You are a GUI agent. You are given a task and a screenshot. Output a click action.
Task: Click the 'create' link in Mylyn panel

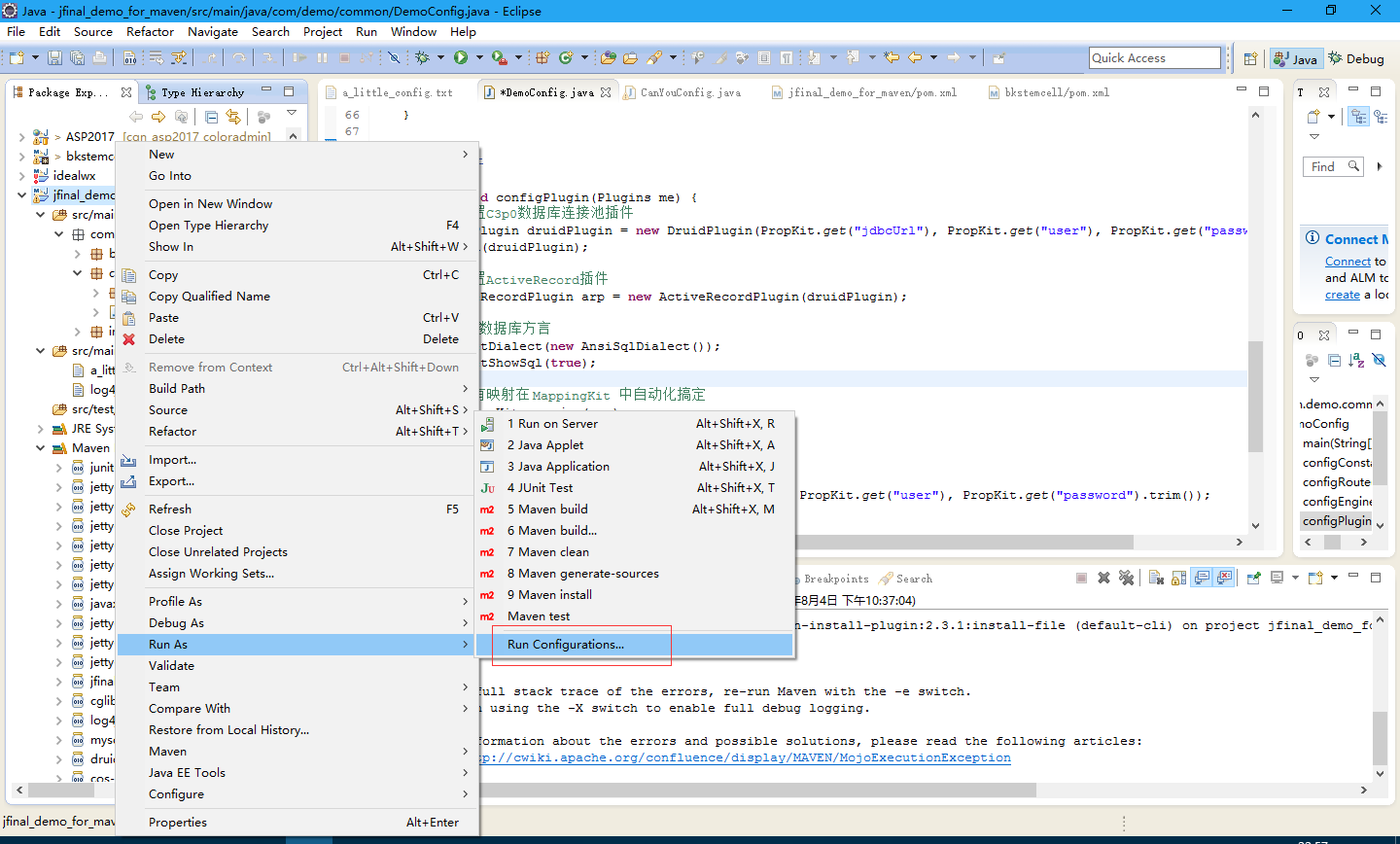[x=1343, y=295]
